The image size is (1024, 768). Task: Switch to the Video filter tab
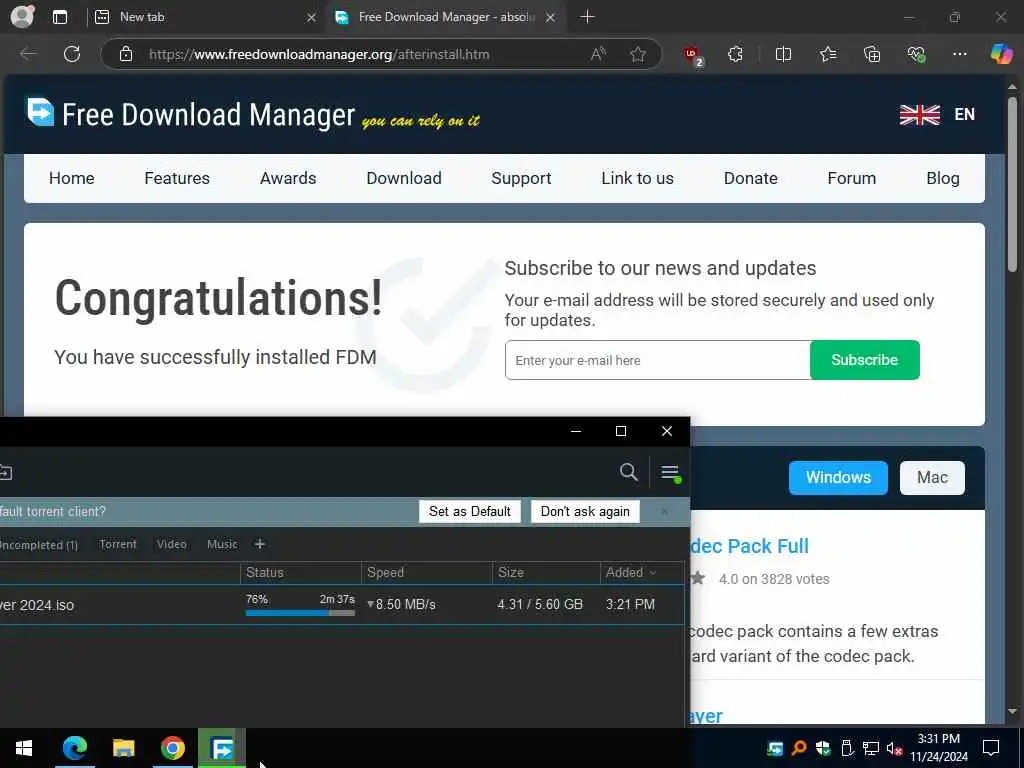[171, 544]
